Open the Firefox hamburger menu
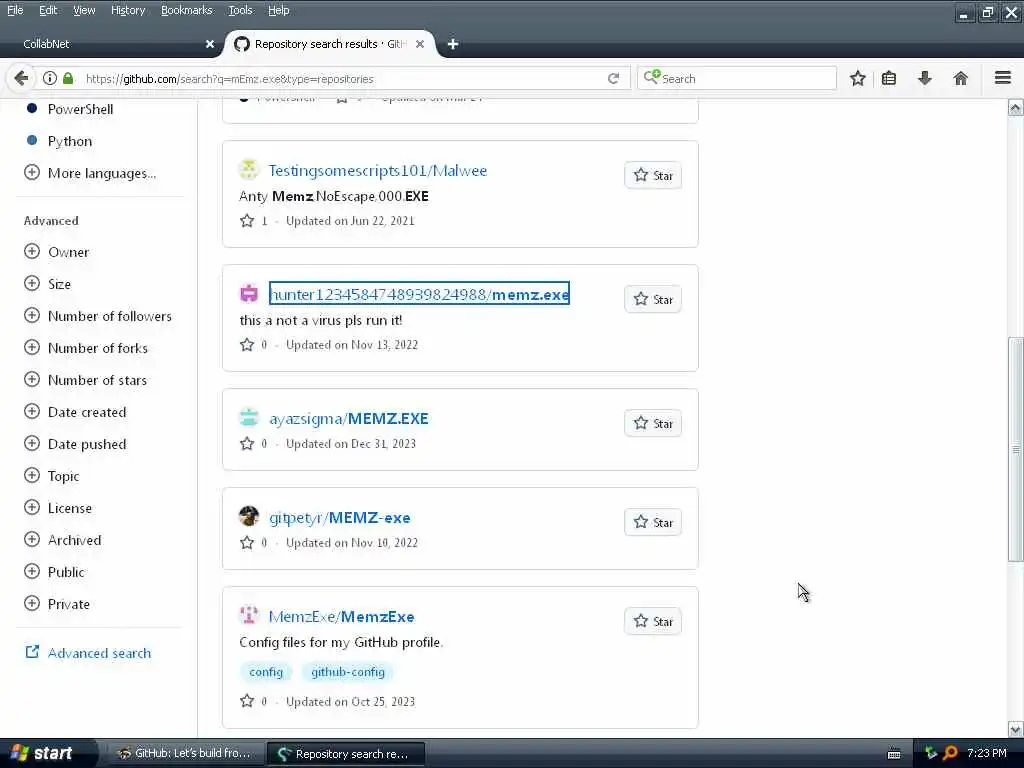 (1003, 78)
